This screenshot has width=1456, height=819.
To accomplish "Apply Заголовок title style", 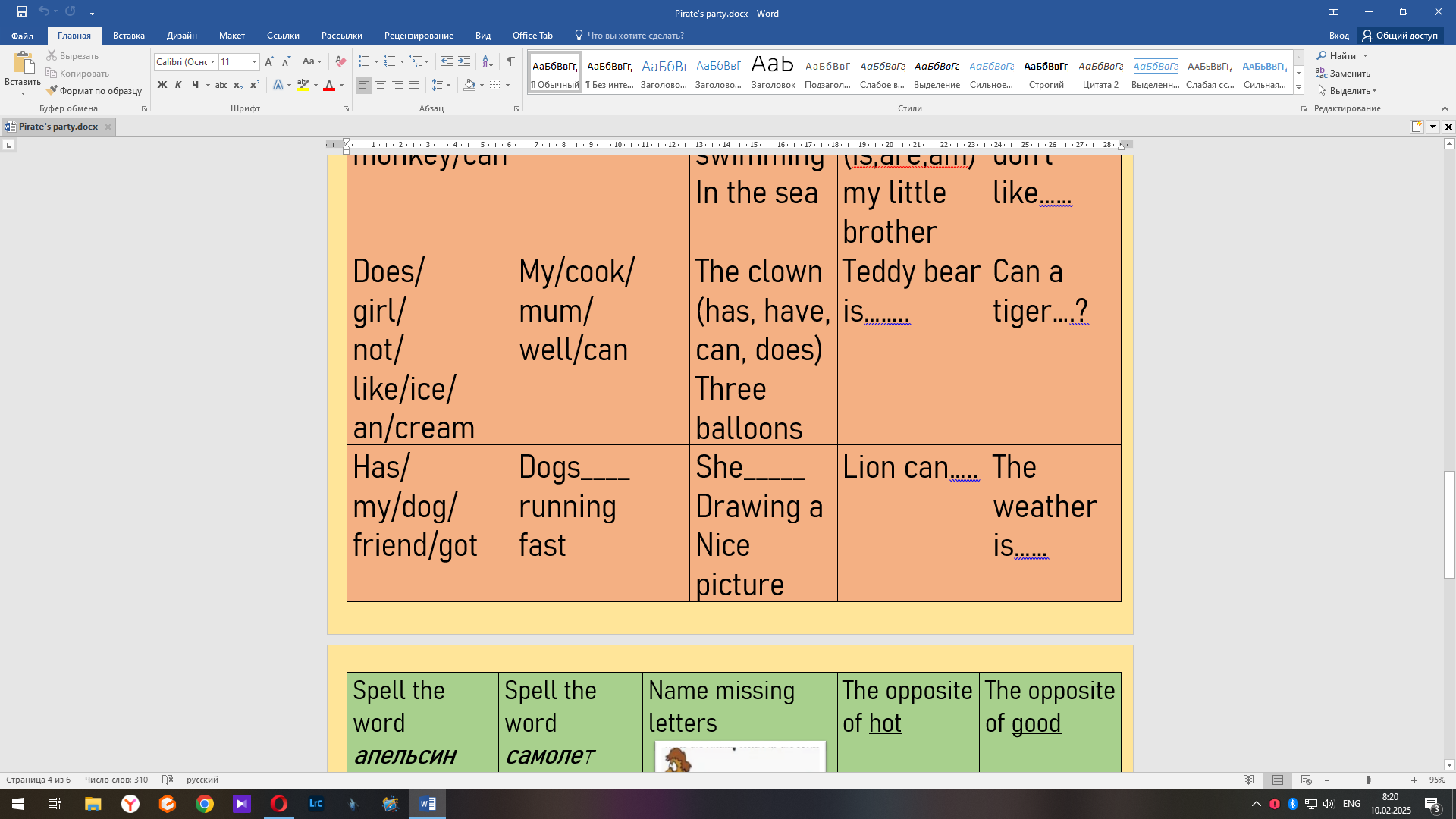I will 773,72.
